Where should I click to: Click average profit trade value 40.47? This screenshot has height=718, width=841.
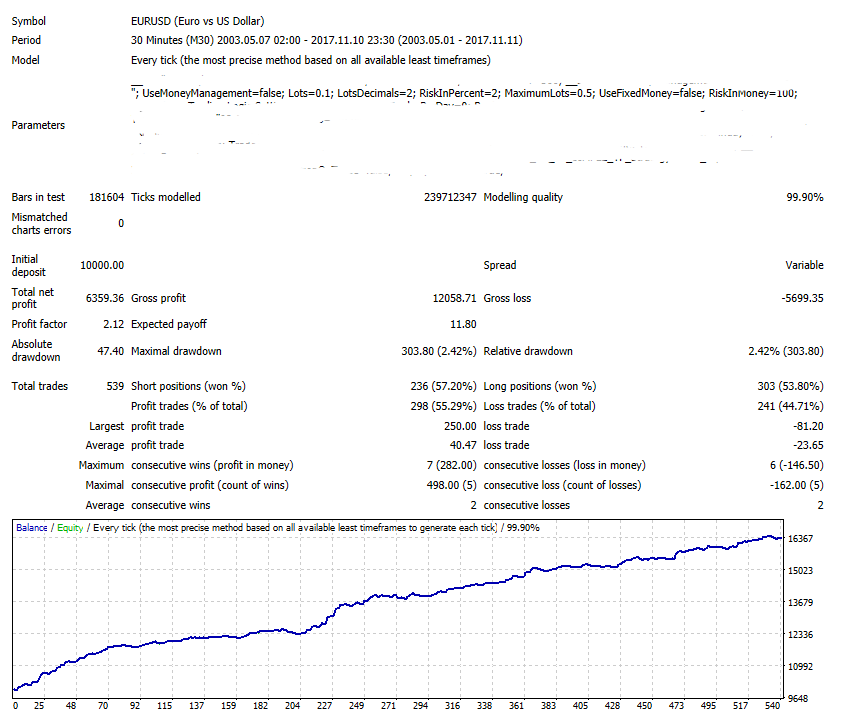463,445
